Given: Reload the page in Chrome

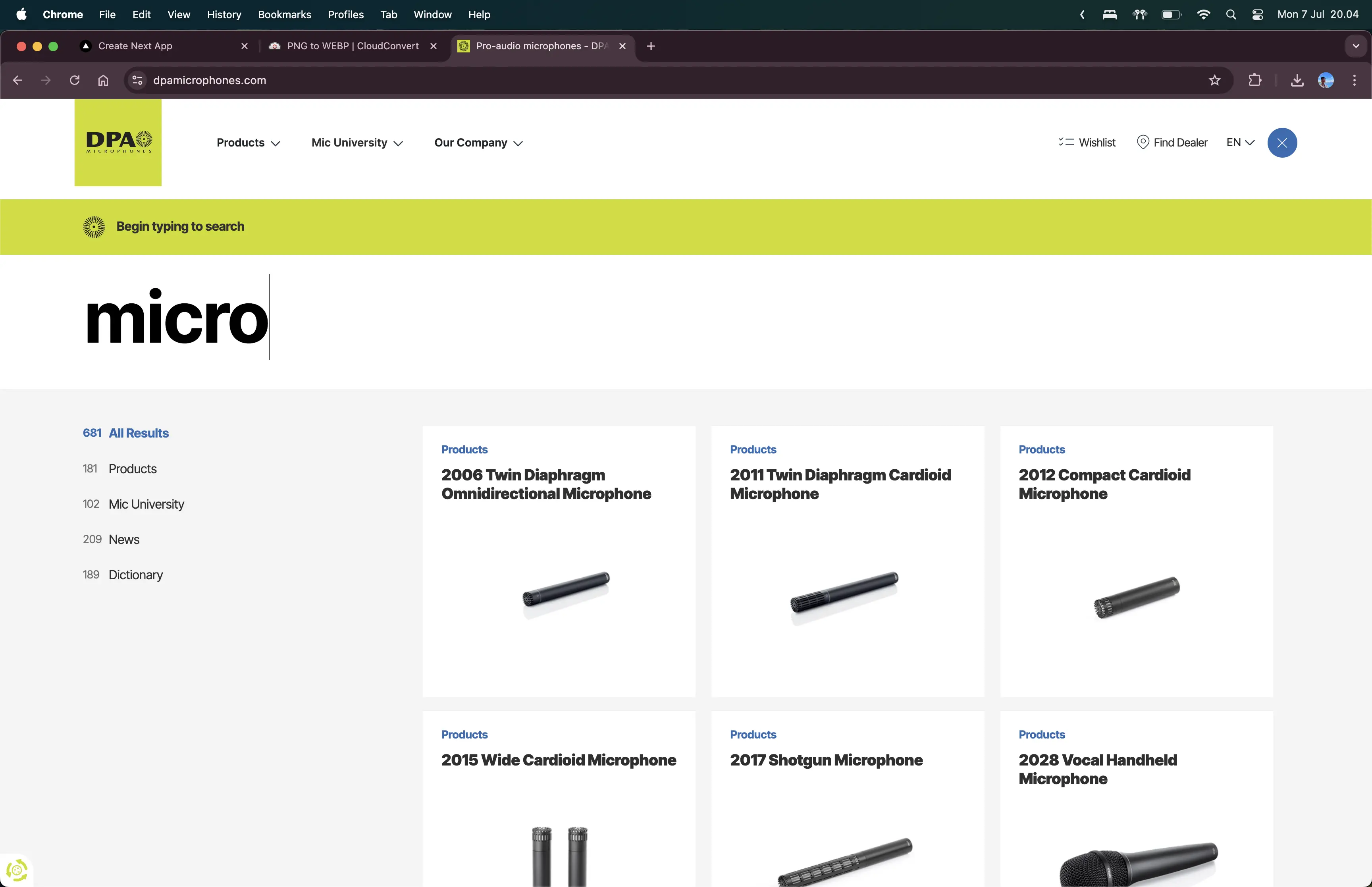Looking at the screenshot, I should coord(74,80).
